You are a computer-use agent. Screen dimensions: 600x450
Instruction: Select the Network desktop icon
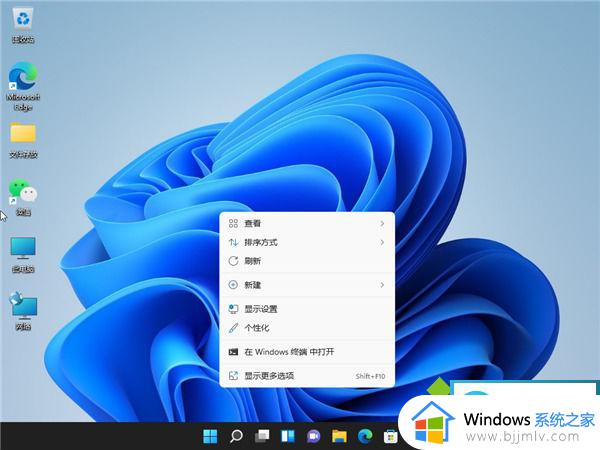[23, 311]
